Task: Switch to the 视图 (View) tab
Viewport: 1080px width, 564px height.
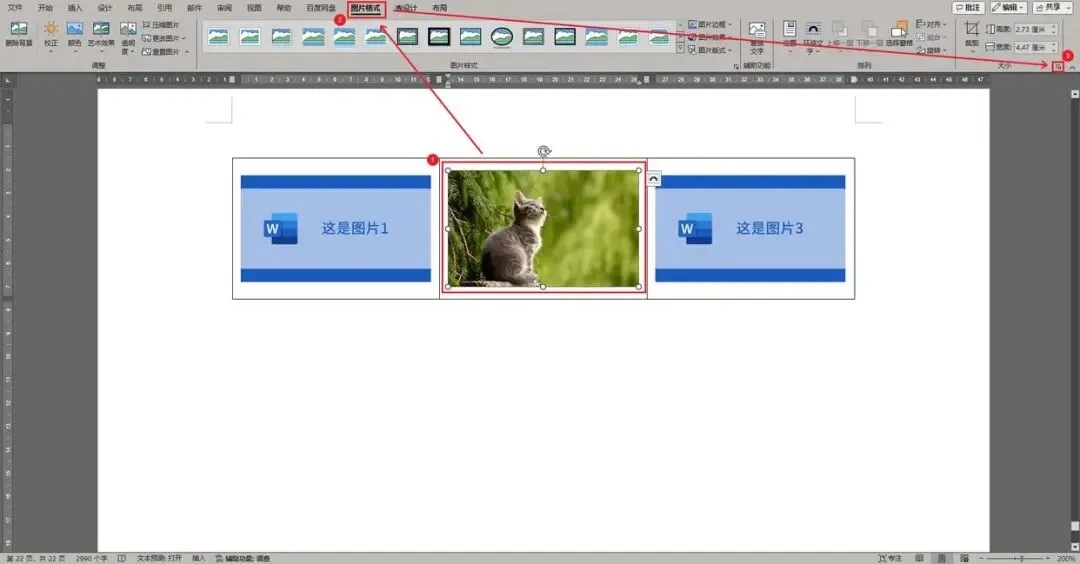Action: click(x=254, y=8)
